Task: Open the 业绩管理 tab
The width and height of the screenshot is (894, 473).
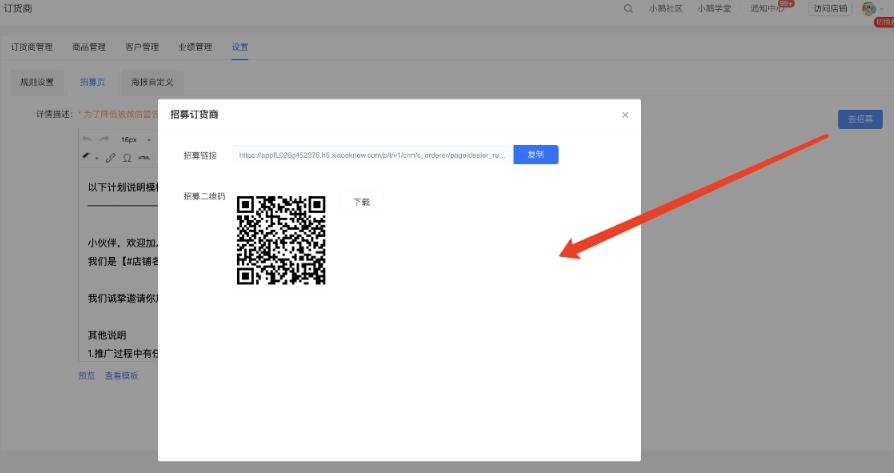Action: pos(195,47)
